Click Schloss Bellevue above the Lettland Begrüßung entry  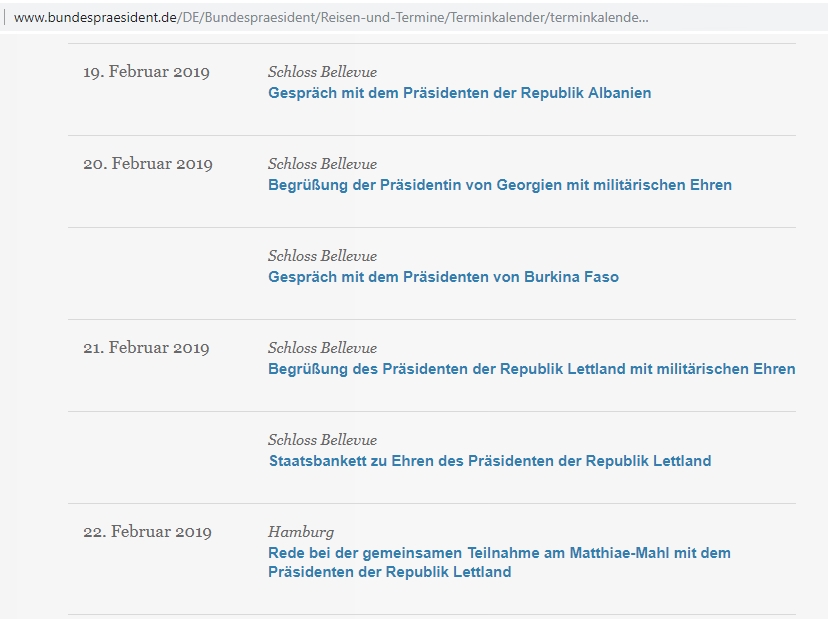[322, 348]
